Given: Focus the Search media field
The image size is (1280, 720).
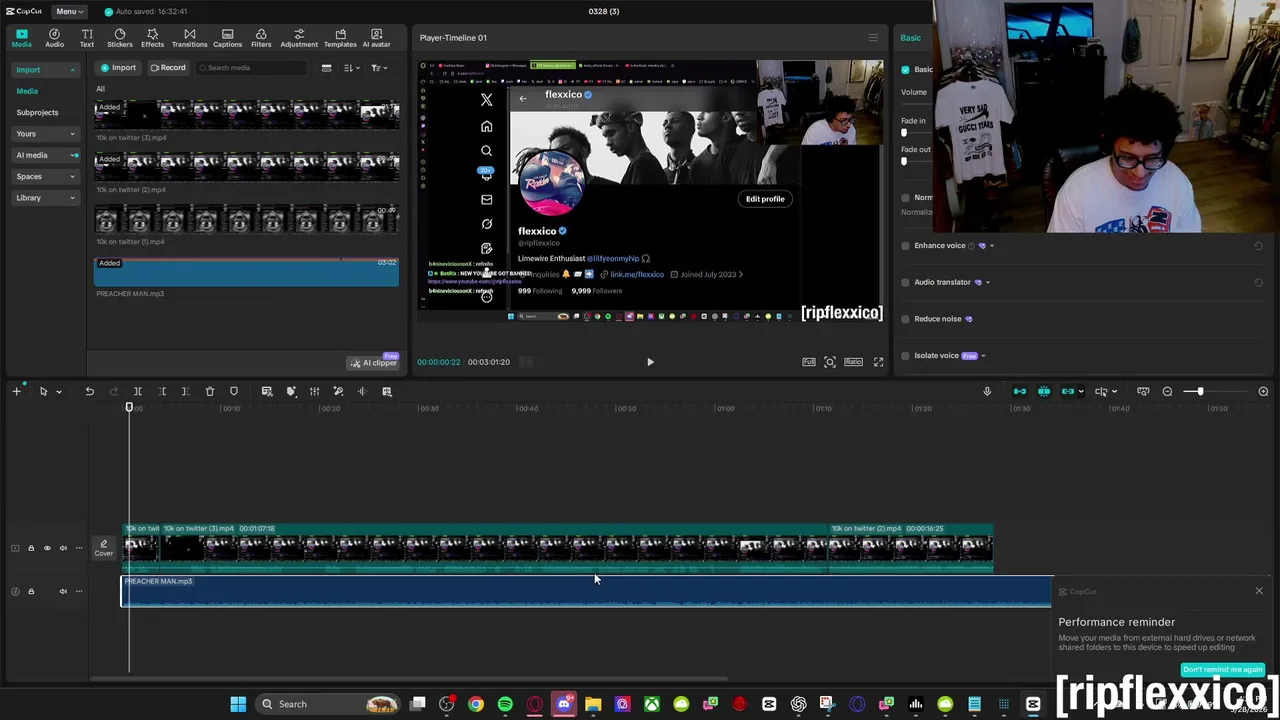Looking at the screenshot, I should click(250, 68).
